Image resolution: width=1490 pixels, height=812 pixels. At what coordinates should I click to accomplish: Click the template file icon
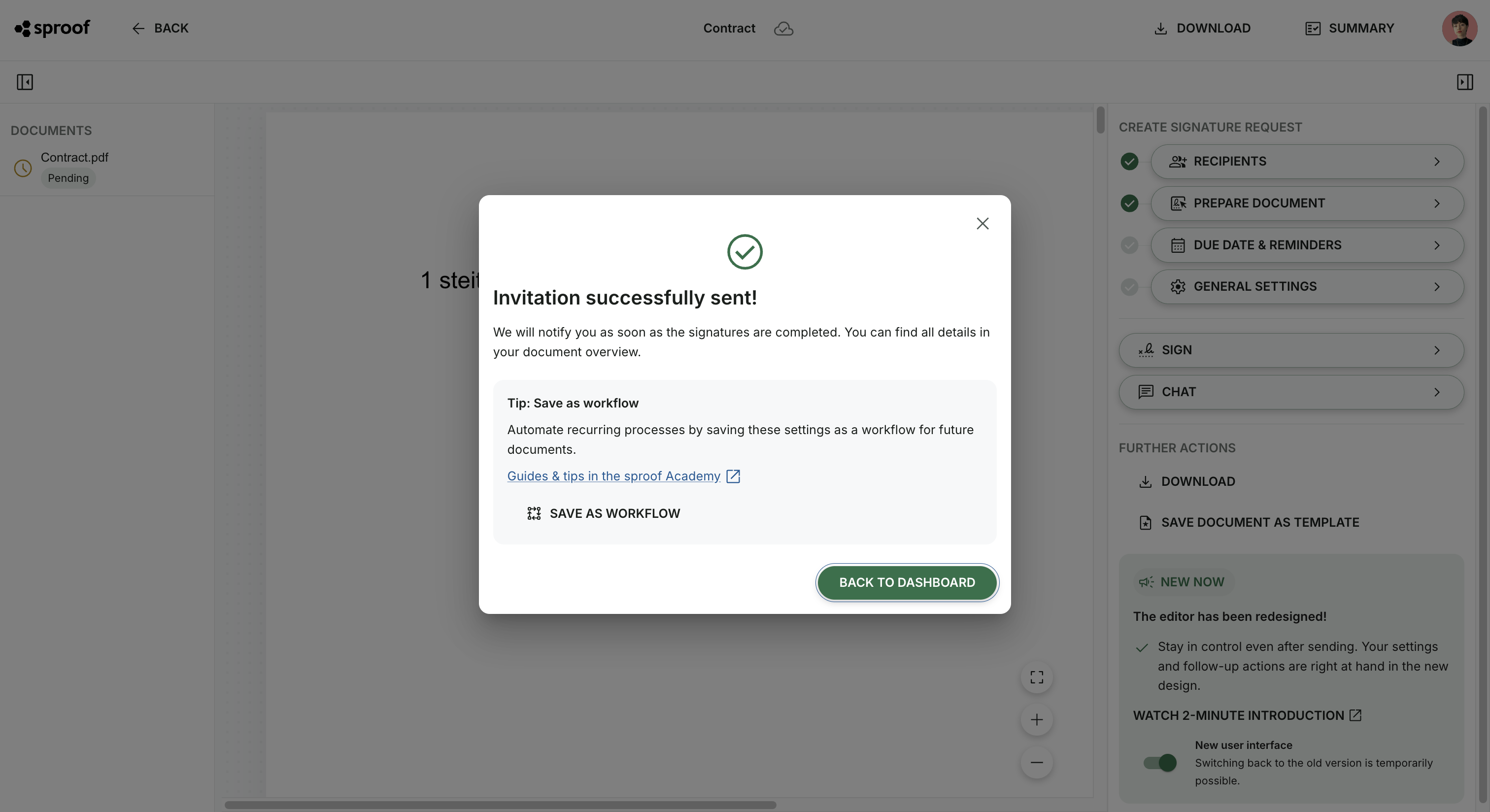point(1145,523)
